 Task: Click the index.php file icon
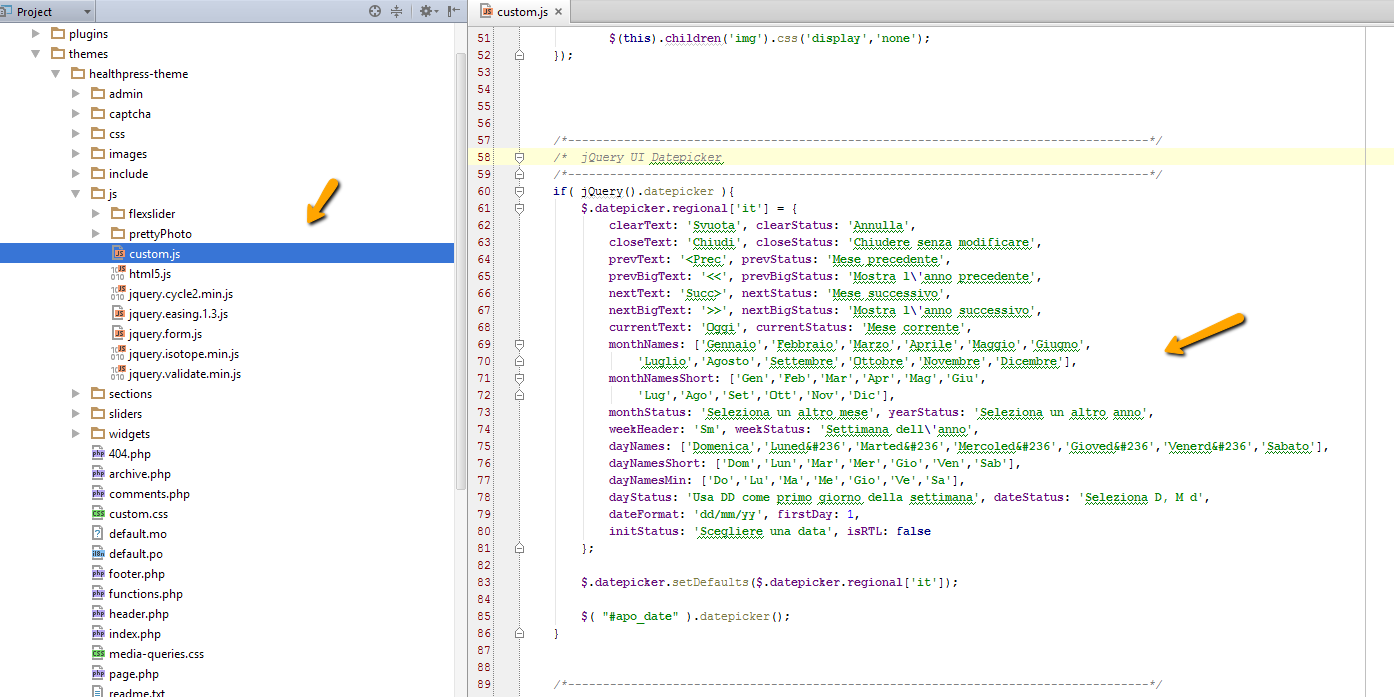98,634
